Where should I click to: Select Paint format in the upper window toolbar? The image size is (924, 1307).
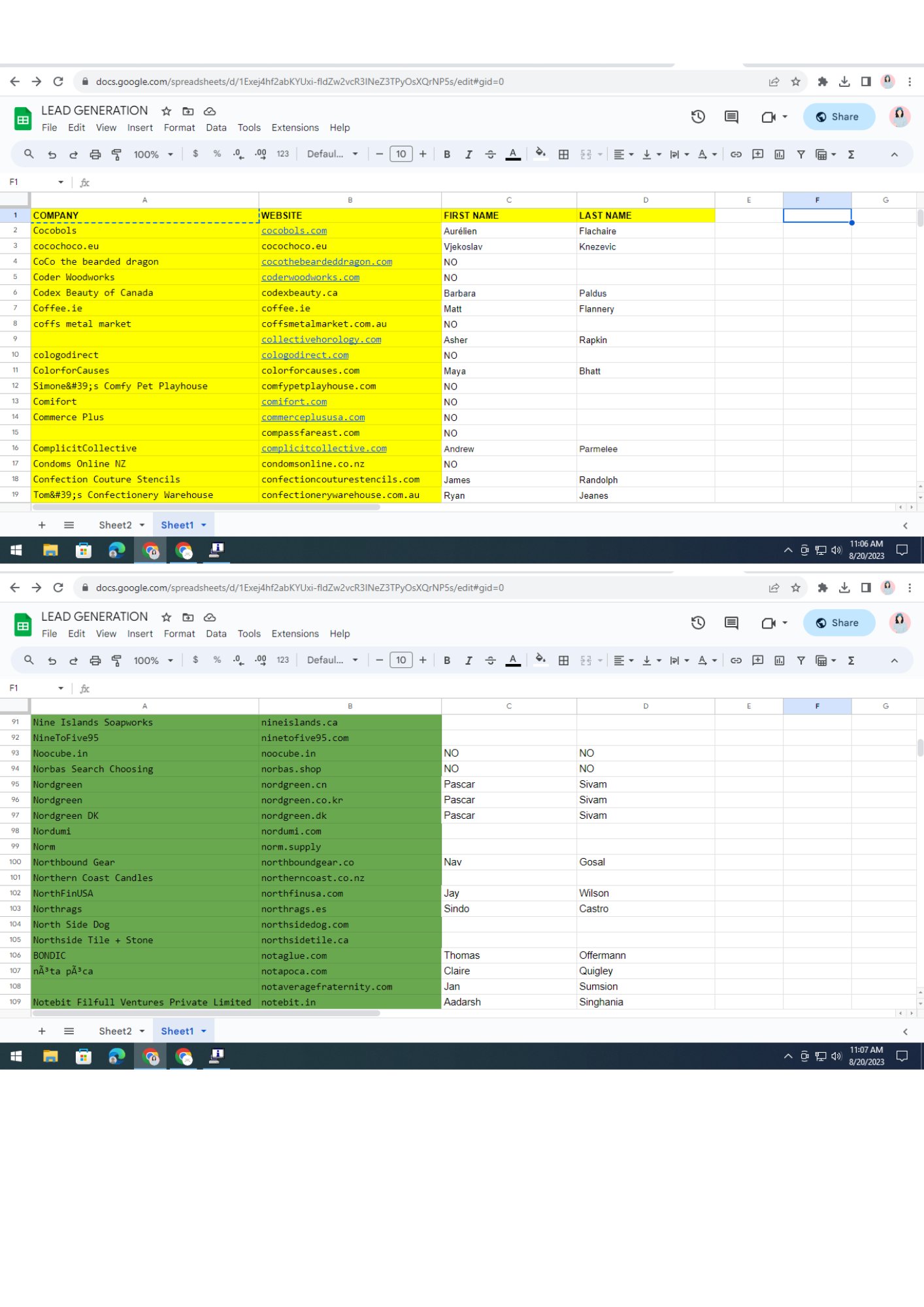tap(117, 155)
